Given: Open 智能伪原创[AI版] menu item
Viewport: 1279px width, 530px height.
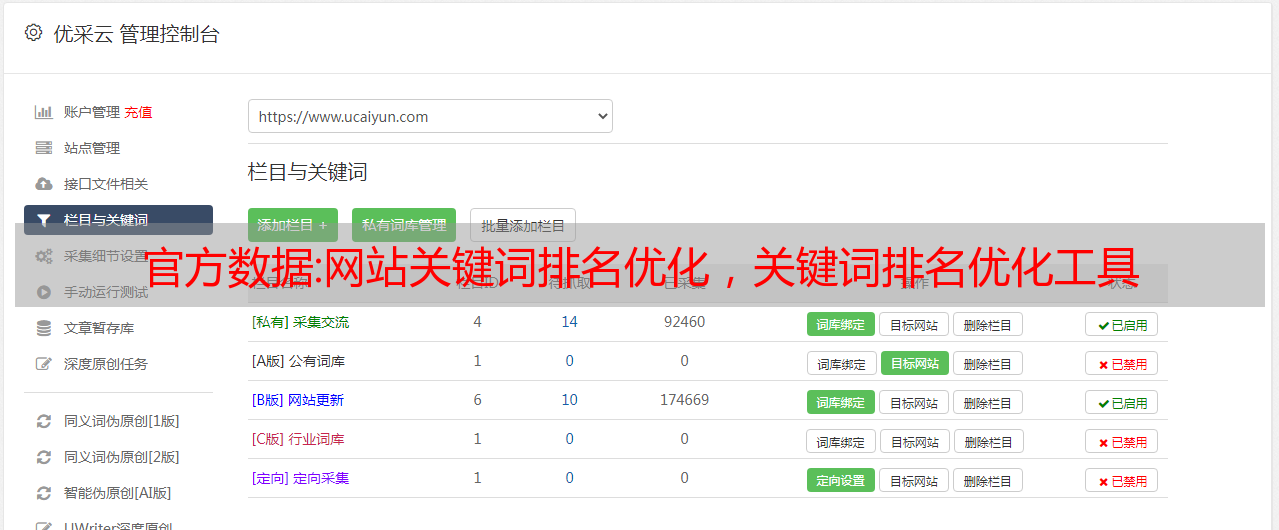Looking at the screenshot, I should click(x=118, y=493).
